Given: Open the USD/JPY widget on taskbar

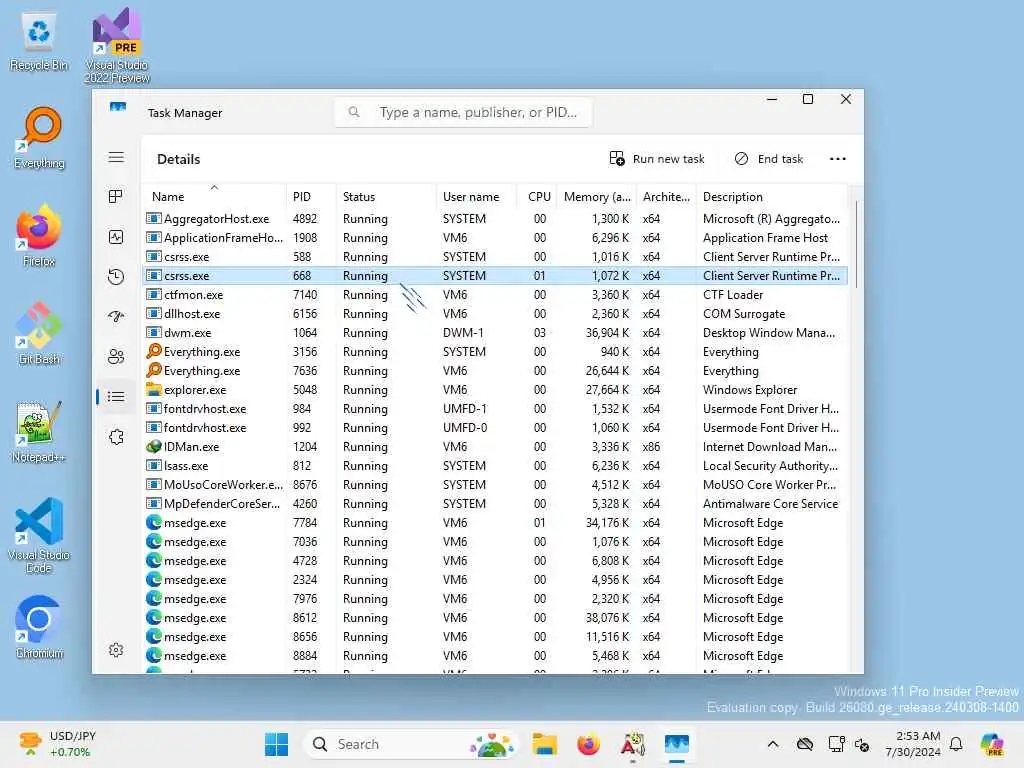Looking at the screenshot, I should point(57,744).
